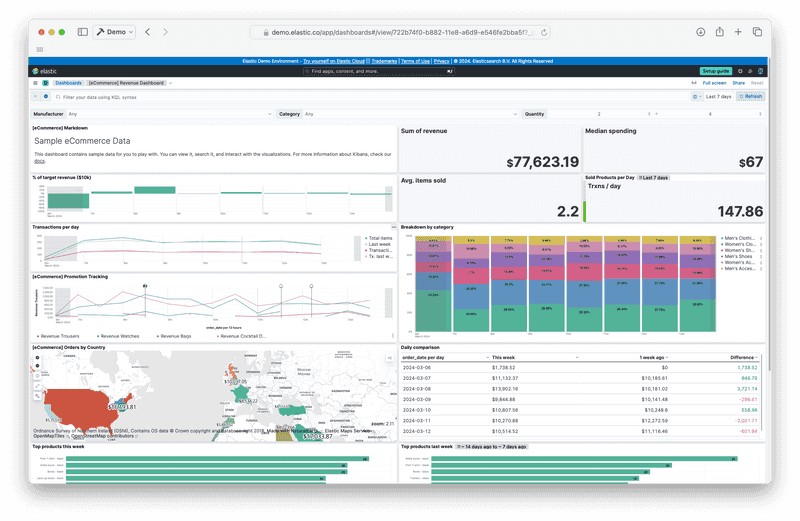This screenshot has height=521, width=800.
Task: Select the Dashboards breadcrumb
Action: [68, 83]
